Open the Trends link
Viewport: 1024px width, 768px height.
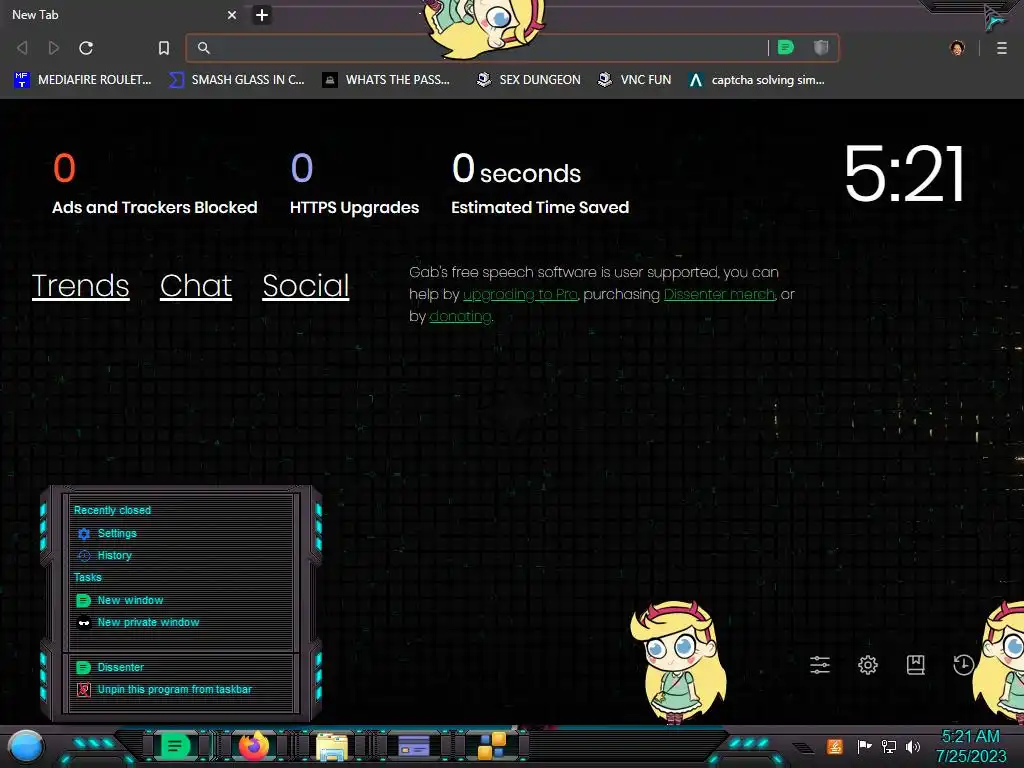(x=80, y=286)
